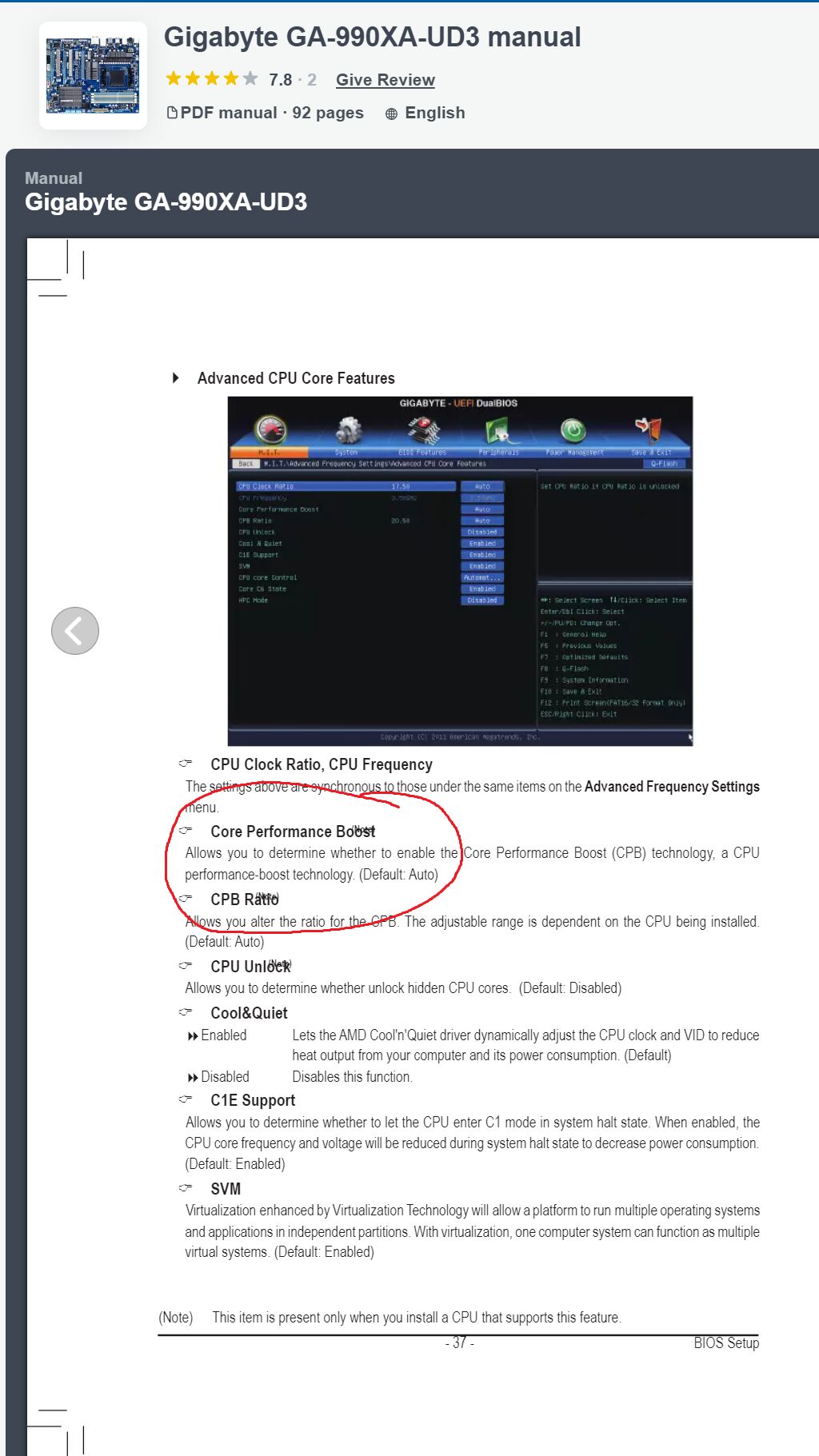Click the Cool&Quiet heading
The width and height of the screenshot is (819, 1456).
[x=249, y=1013]
